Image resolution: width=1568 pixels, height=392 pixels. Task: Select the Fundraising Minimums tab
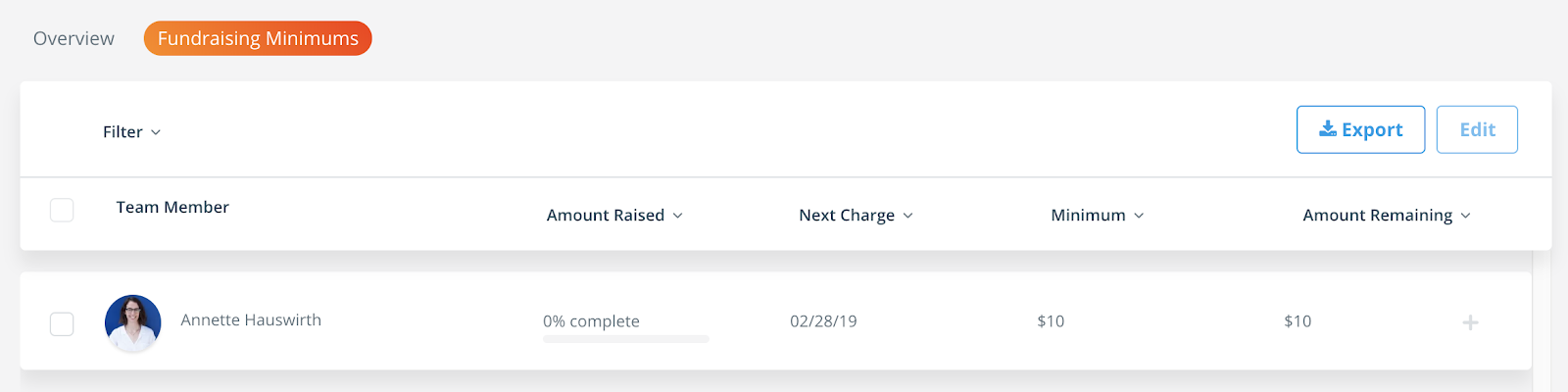point(258,38)
